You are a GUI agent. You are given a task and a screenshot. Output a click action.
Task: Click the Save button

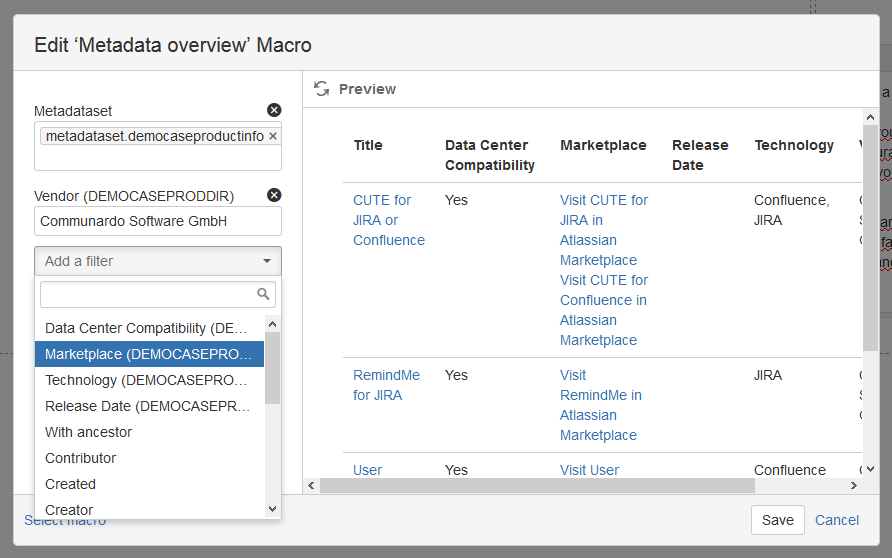click(777, 520)
